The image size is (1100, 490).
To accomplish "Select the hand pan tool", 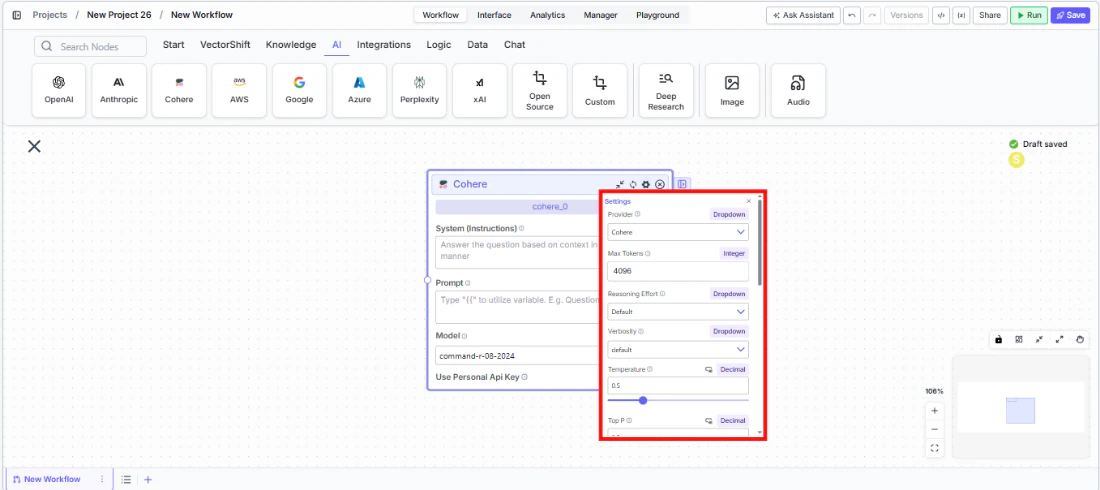I will [x=1080, y=339].
